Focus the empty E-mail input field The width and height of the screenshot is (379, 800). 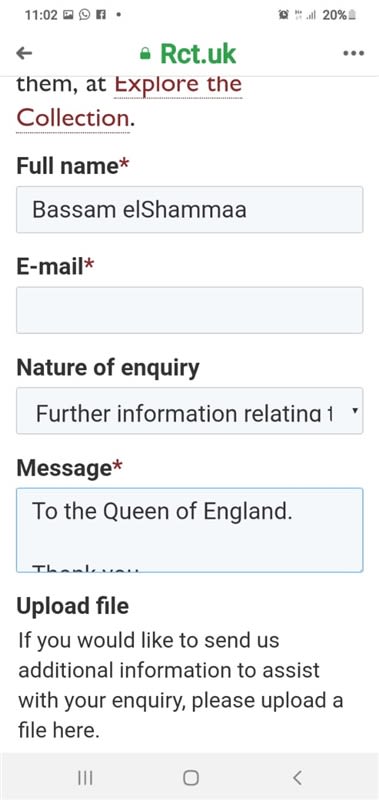click(x=190, y=310)
